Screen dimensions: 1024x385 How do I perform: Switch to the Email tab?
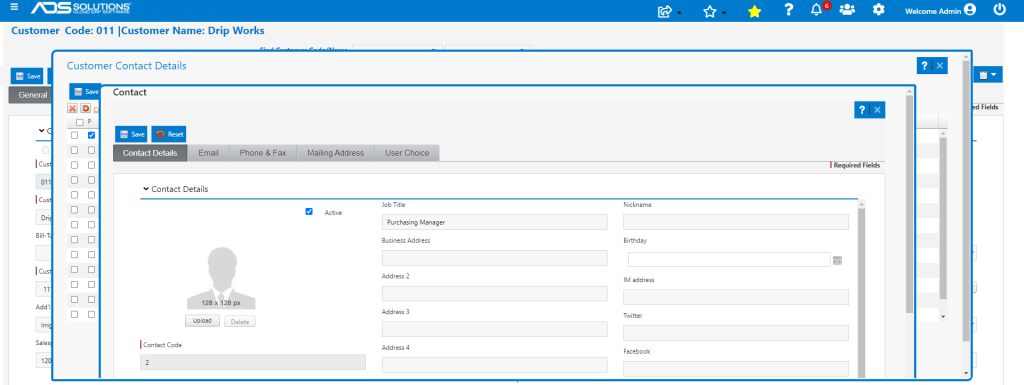click(208, 153)
